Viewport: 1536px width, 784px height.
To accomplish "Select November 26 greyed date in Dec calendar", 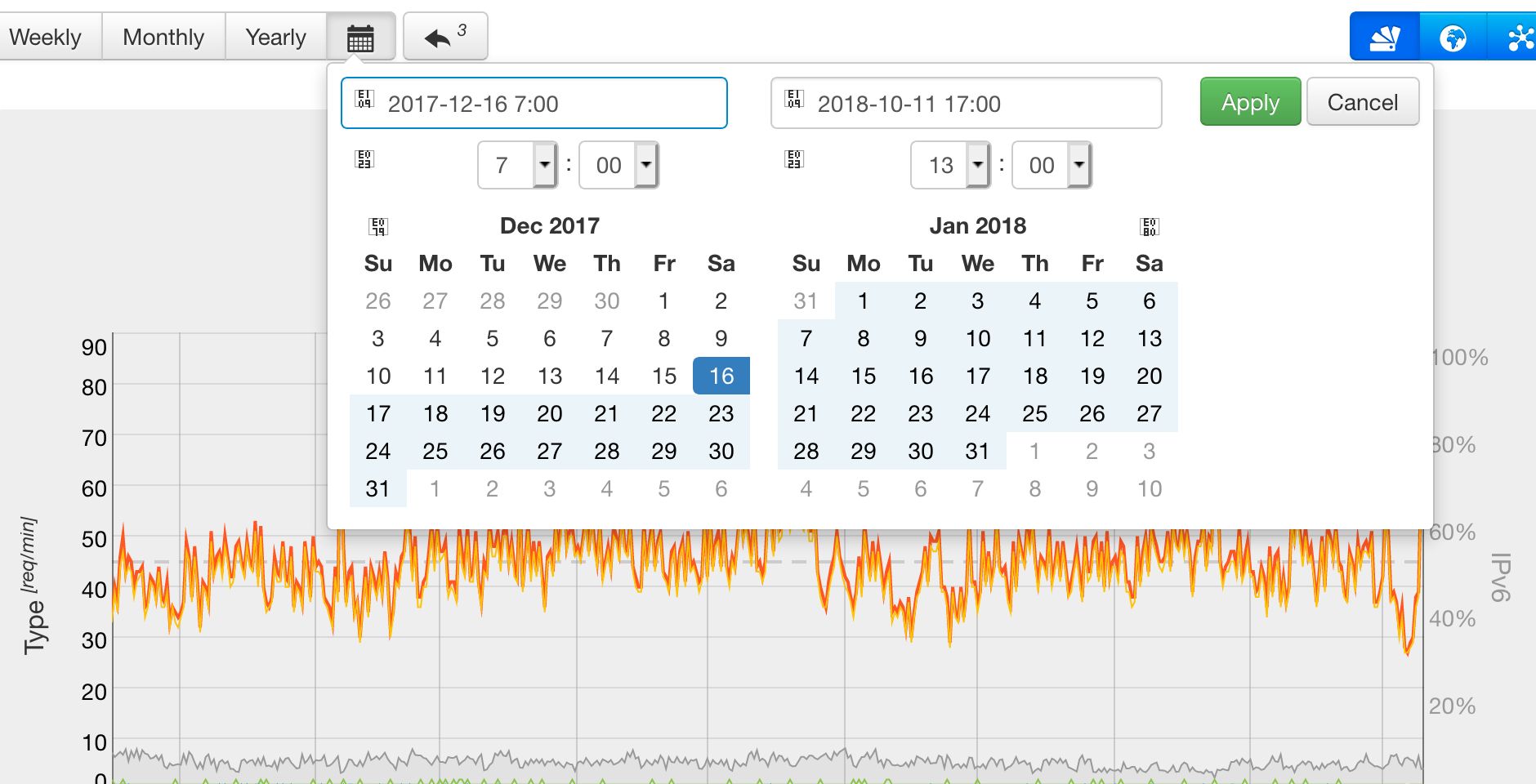I will pos(378,301).
